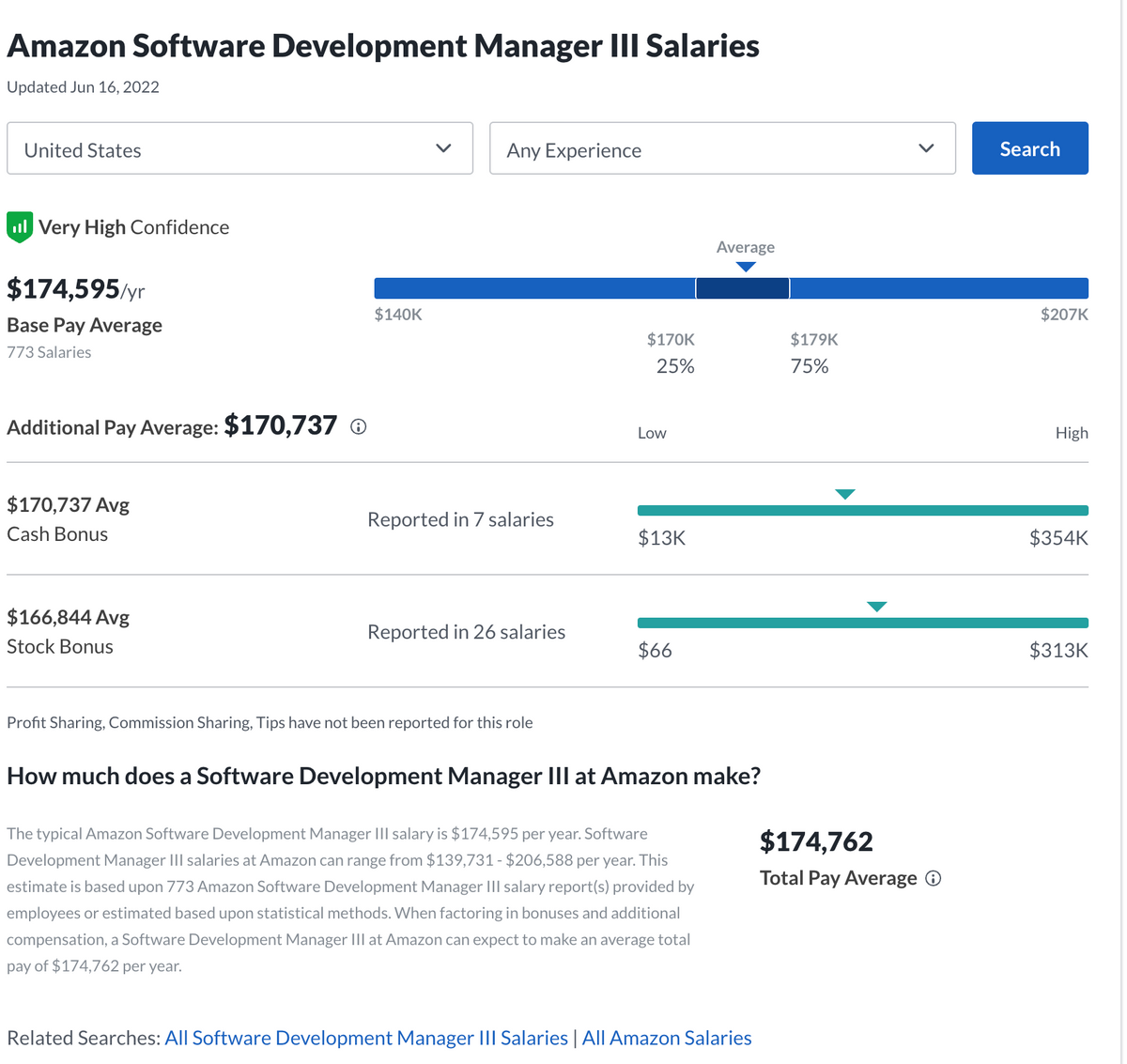Screen dimensions: 1127x1064
Task: Click the Cash Bonus average marker triangle
Action: point(844,493)
